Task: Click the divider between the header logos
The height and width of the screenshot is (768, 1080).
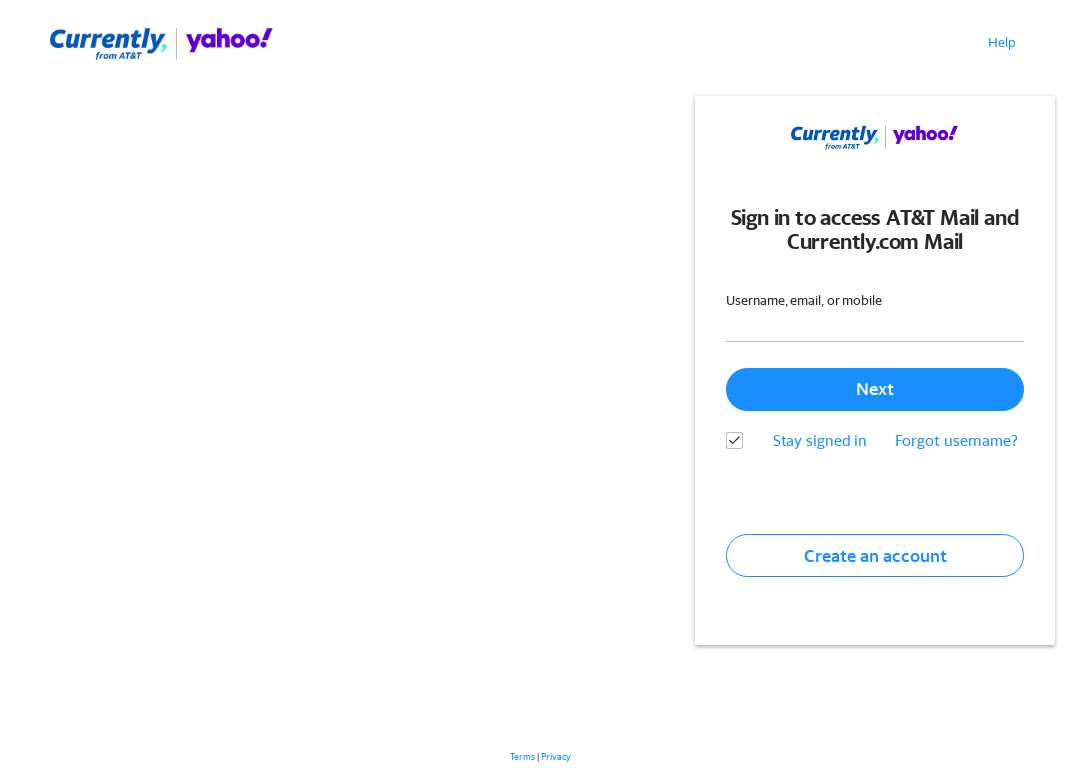Action: (176, 43)
